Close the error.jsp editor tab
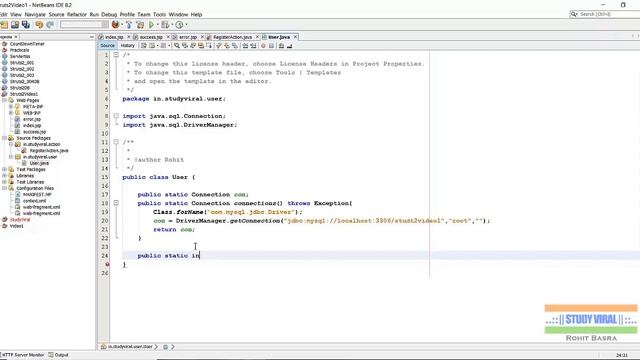The width and height of the screenshot is (640, 360). click(x=202, y=37)
